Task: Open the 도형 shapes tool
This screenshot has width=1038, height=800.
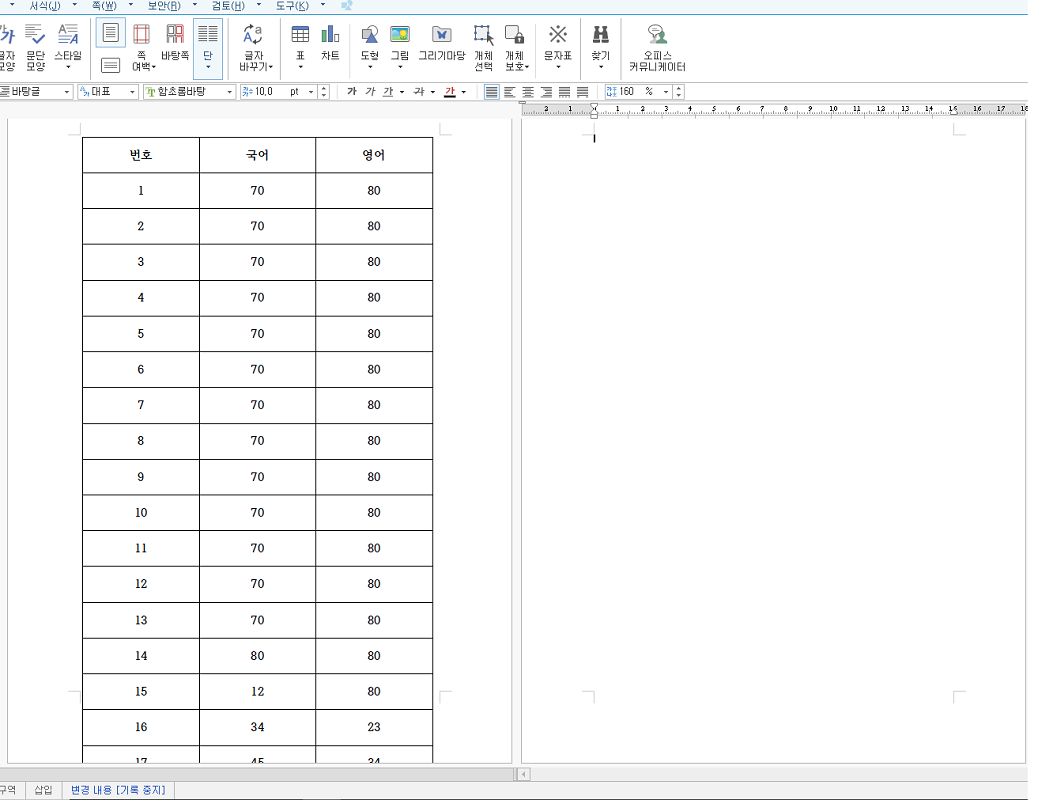Action: click(369, 47)
